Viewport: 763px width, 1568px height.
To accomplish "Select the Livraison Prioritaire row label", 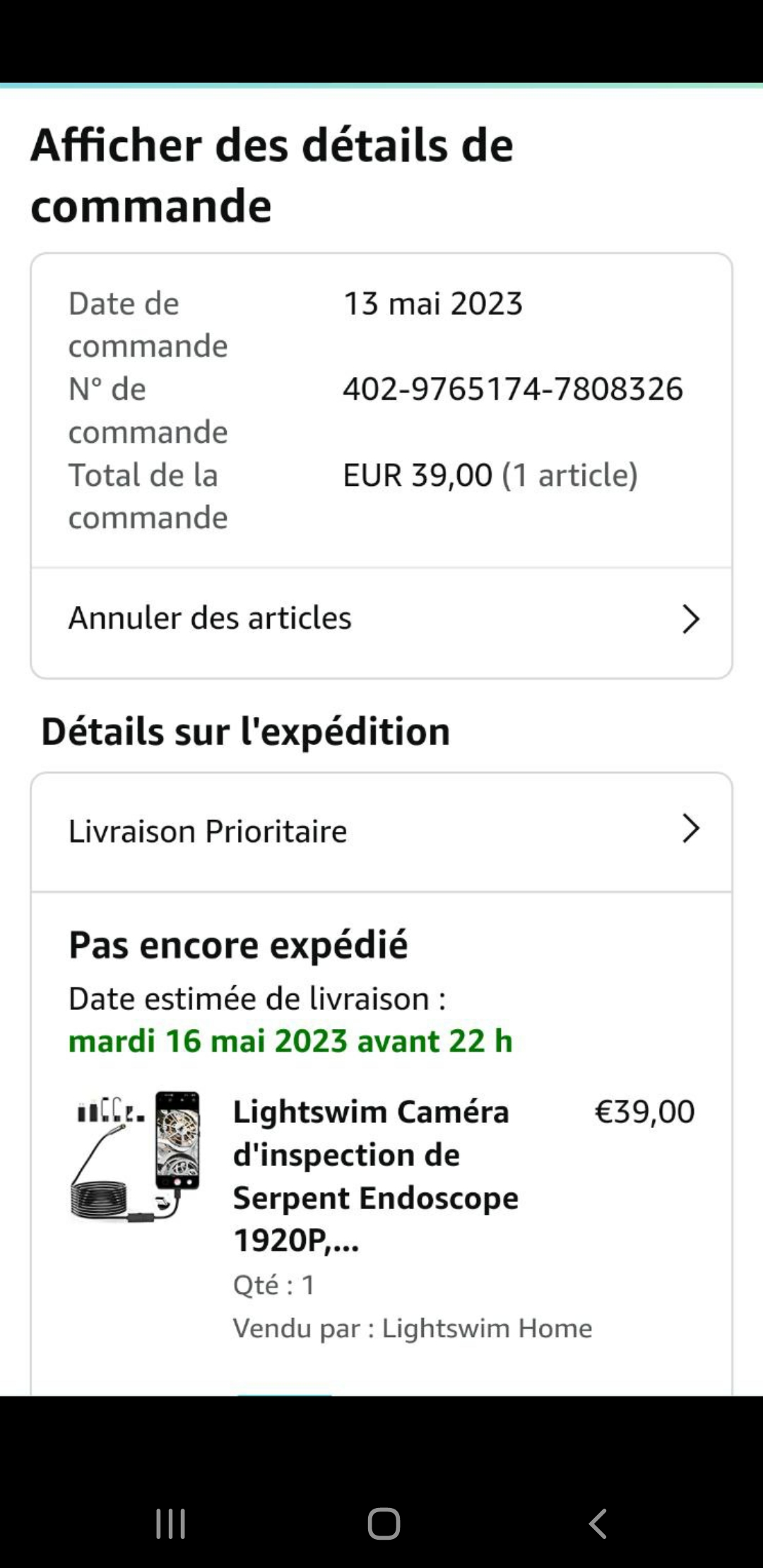I will [x=208, y=831].
